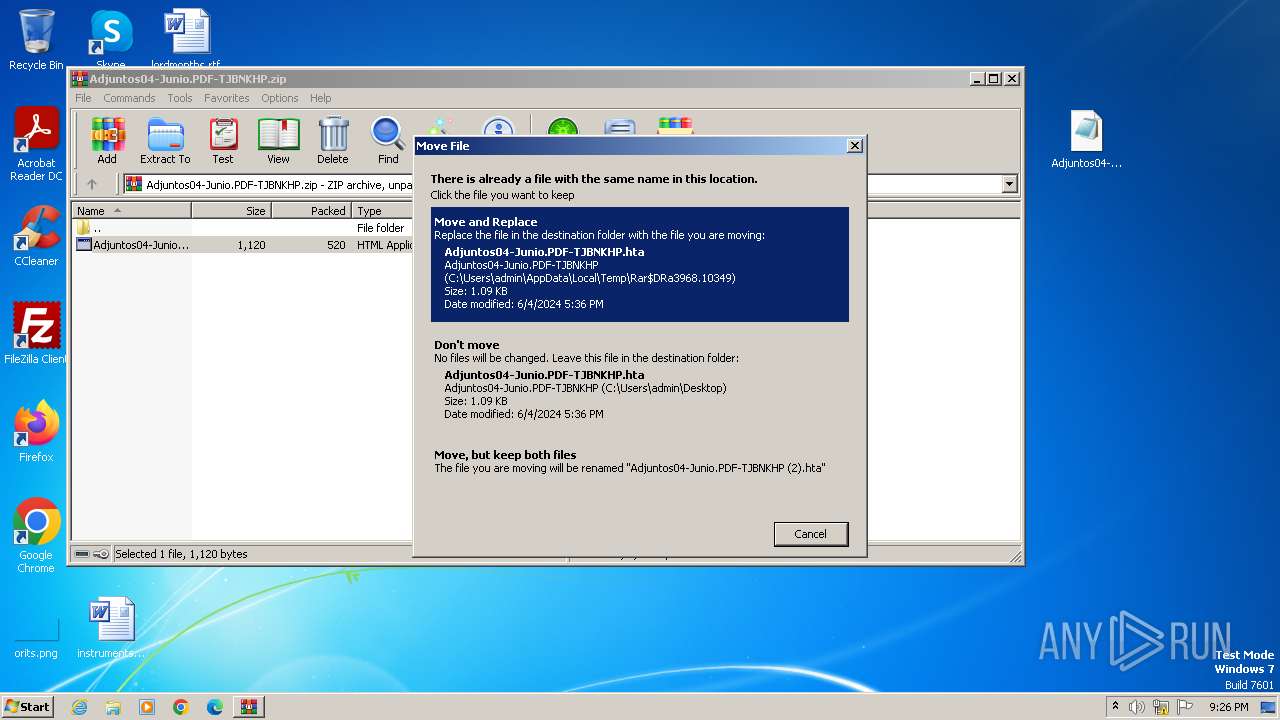Click the up one level arrow
This screenshot has height=720, width=1280.
coord(92,184)
